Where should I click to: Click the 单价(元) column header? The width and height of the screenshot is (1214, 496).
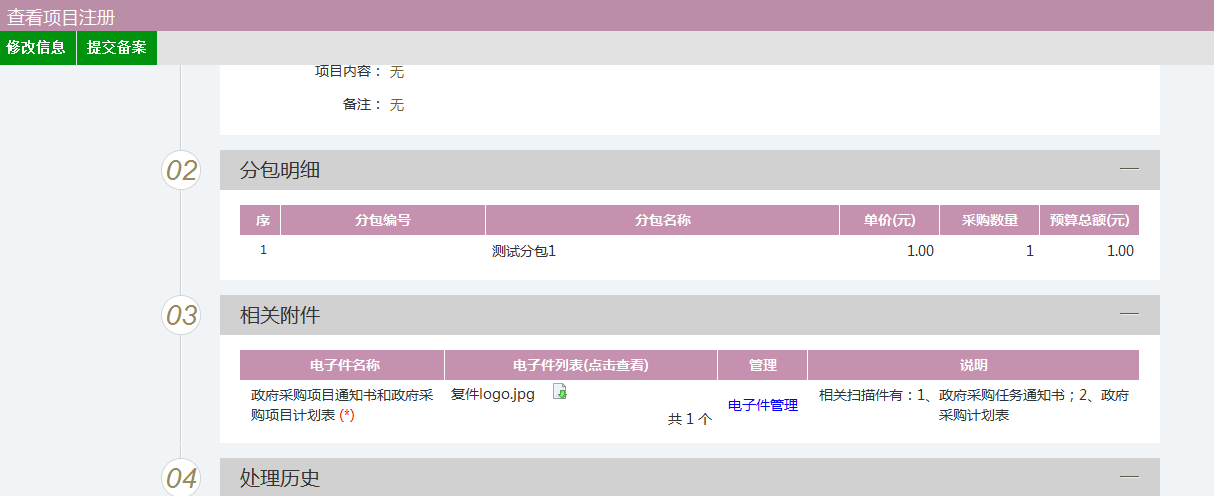(889, 220)
